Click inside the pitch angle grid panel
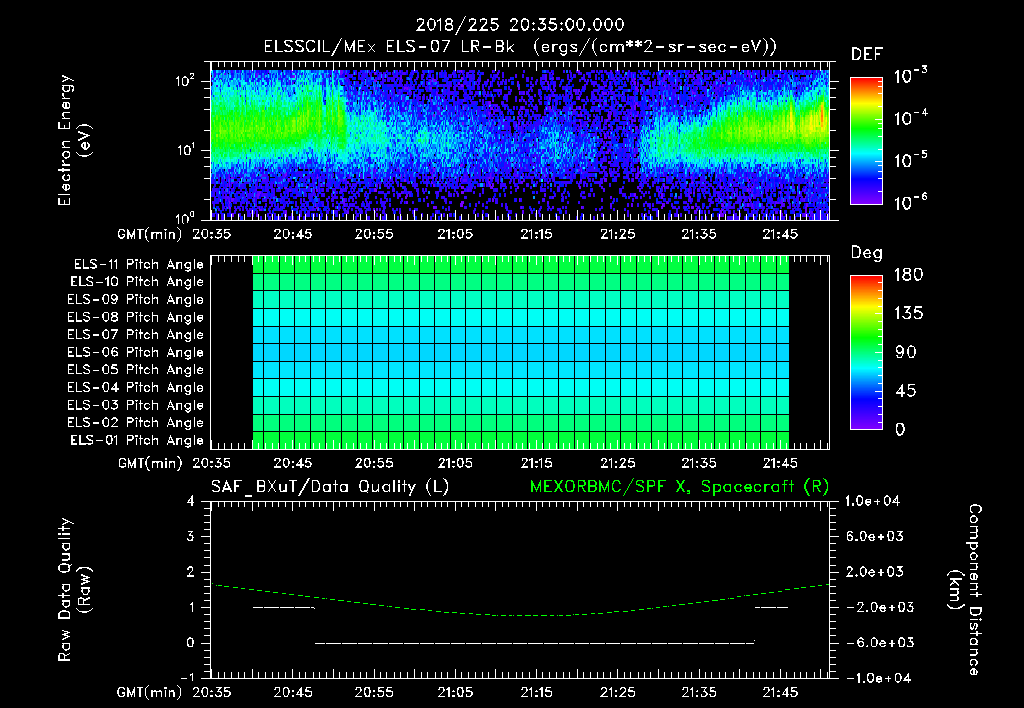Screen dimensions: 1024x708 click(x=520, y=352)
